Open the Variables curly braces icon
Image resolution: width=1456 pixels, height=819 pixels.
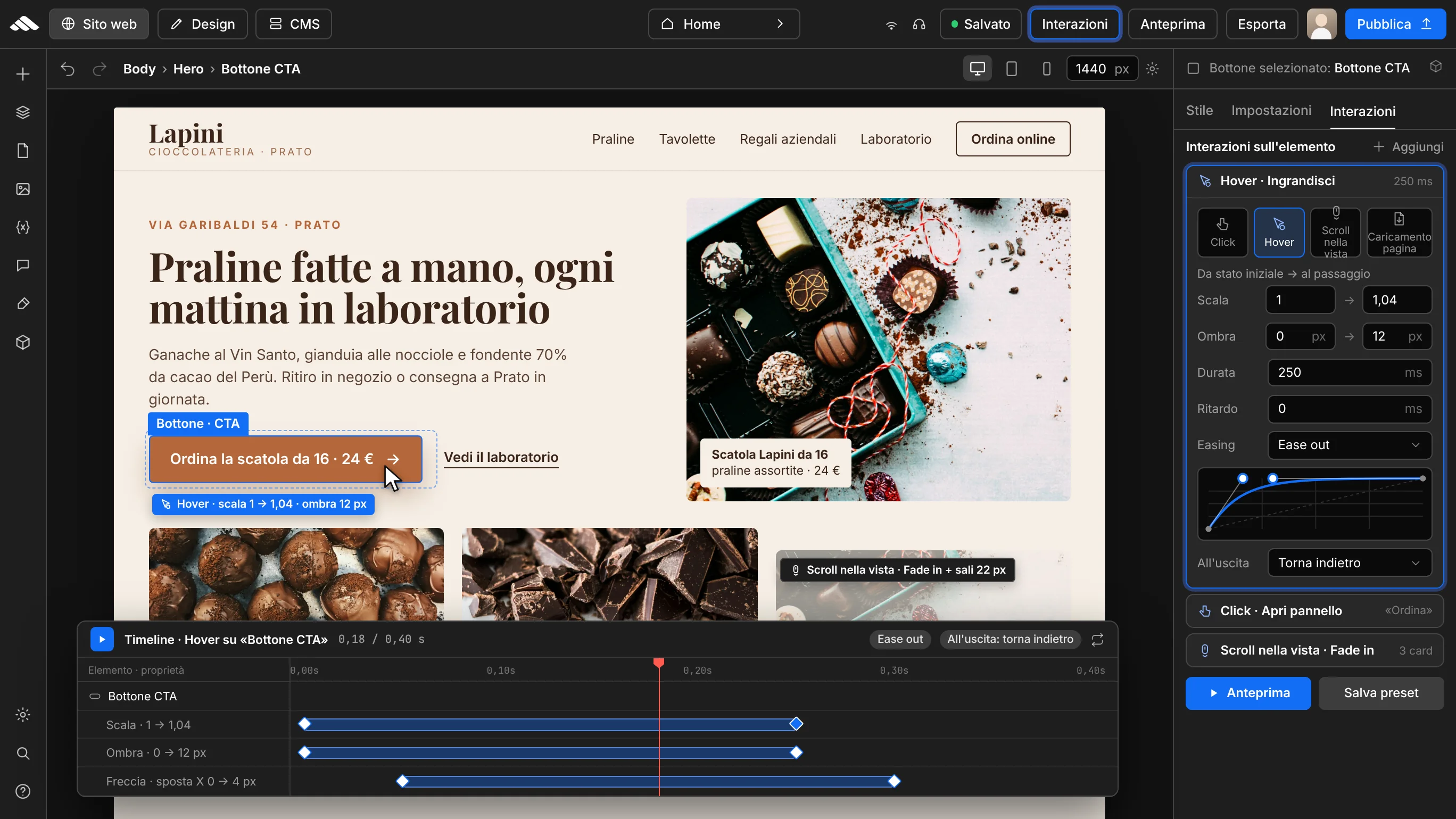(23, 227)
